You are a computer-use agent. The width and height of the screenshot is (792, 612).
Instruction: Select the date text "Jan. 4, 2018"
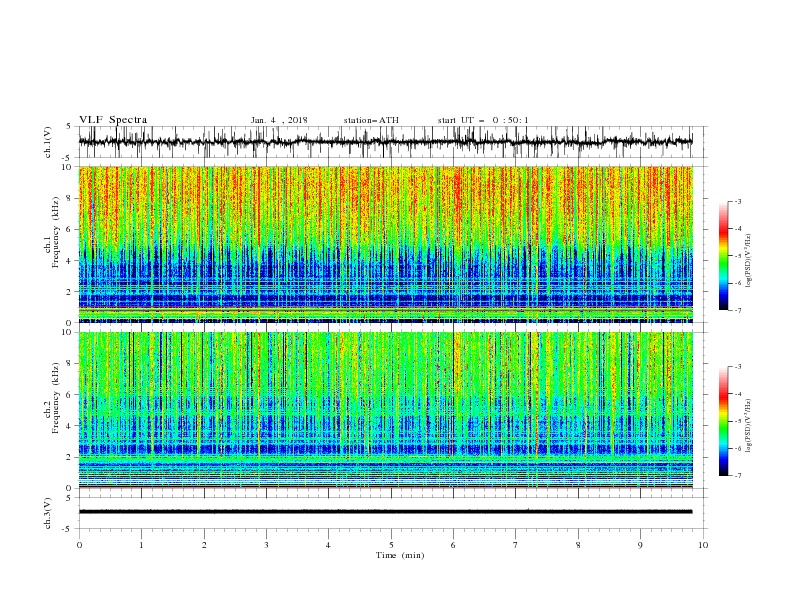(x=279, y=120)
